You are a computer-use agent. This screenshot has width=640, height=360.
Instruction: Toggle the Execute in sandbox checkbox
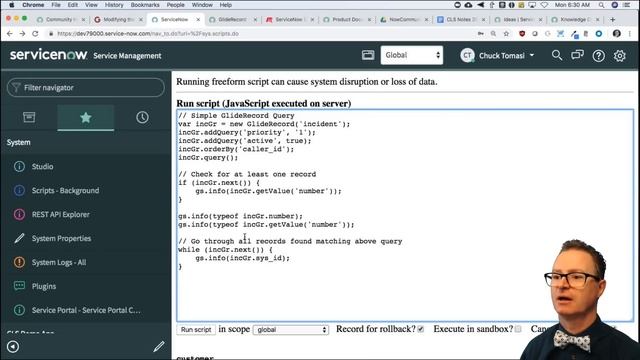point(518,329)
